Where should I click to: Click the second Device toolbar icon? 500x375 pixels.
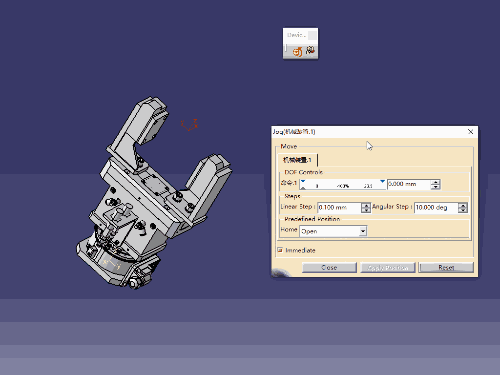click(x=311, y=50)
